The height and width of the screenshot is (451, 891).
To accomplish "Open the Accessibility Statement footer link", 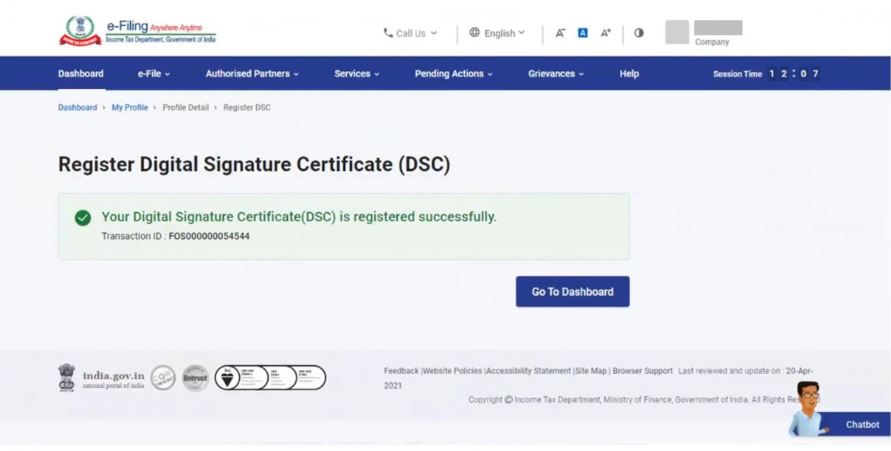I will coord(529,371).
